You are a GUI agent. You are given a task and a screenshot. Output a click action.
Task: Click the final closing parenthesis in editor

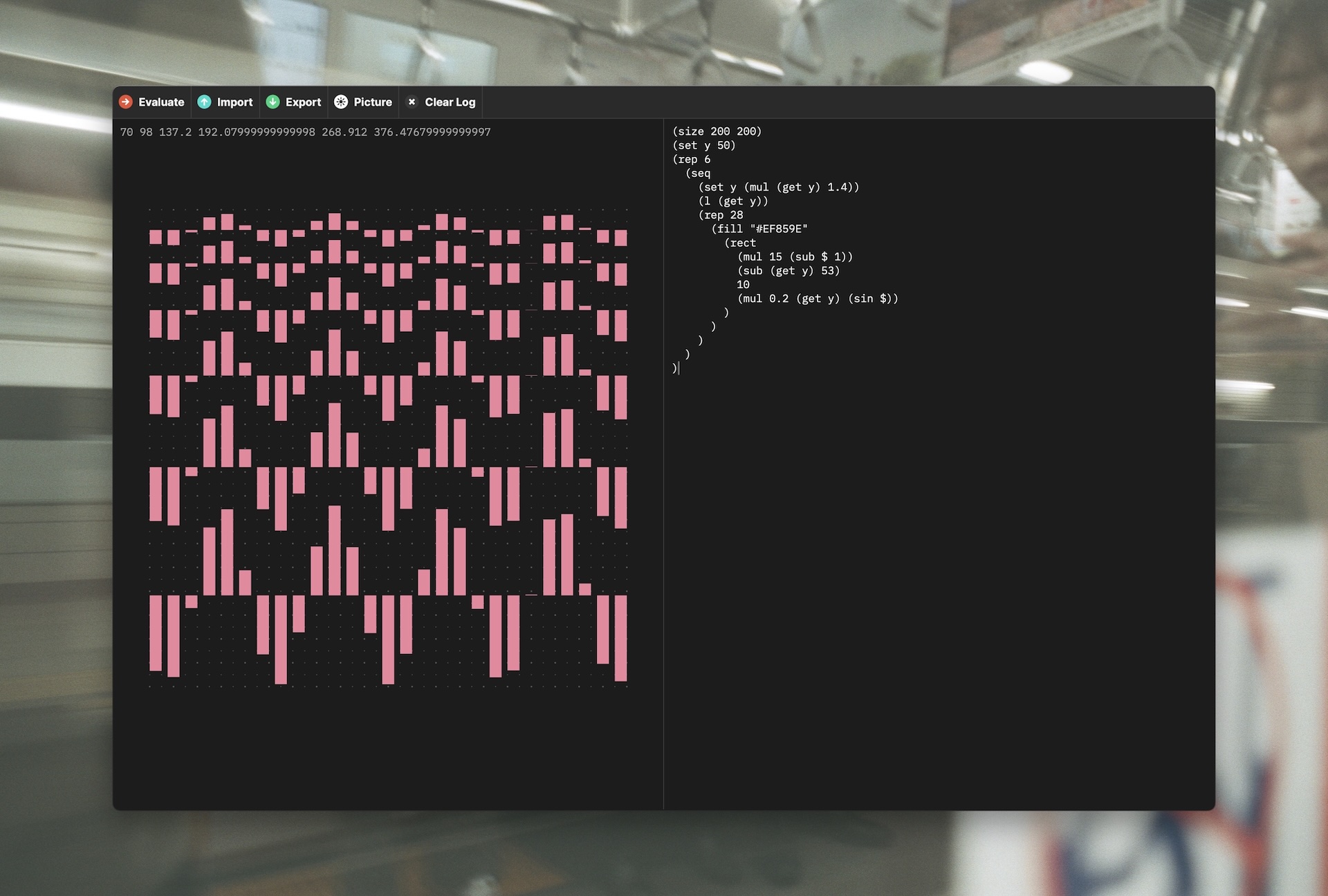click(x=674, y=368)
